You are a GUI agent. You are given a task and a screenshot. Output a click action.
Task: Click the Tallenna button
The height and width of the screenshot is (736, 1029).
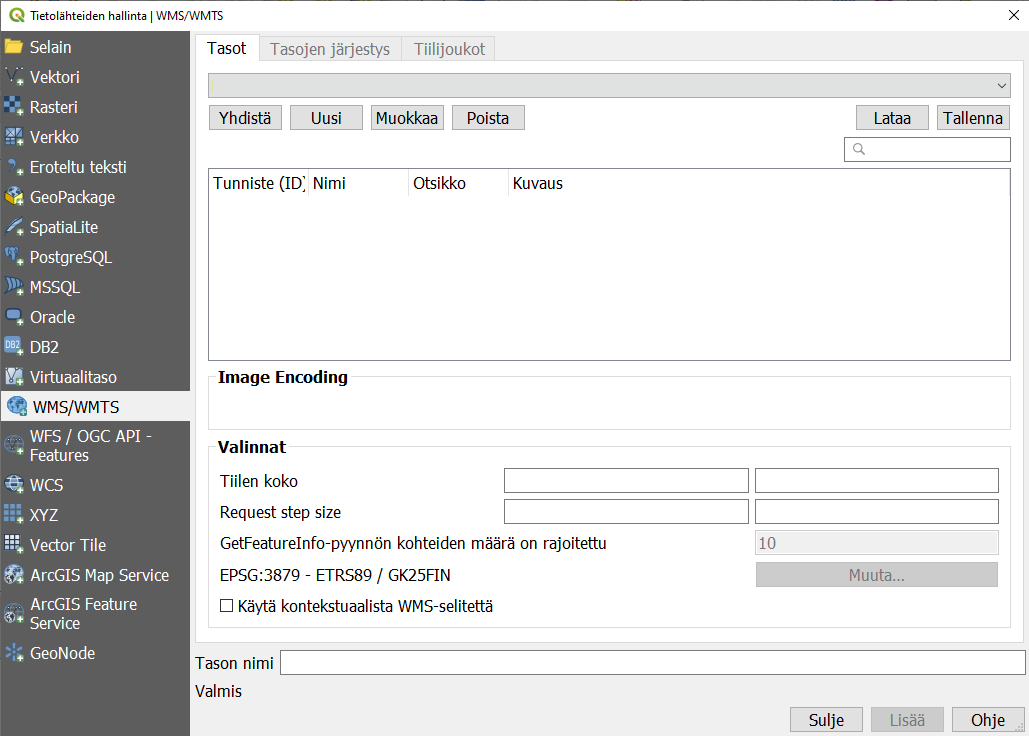(x=973, y=118)
